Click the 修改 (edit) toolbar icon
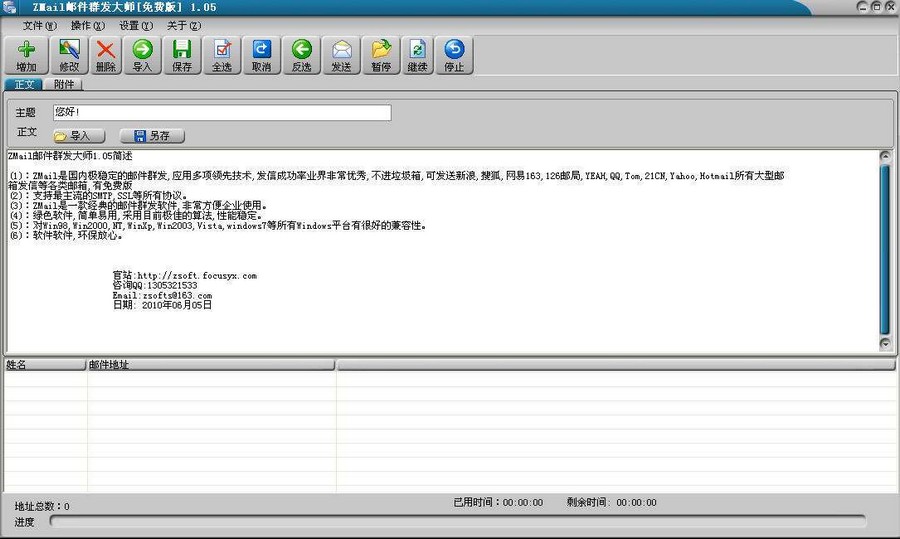The height and width of the screenshot is (539, 900). pyautogui.click(x=69, y=55)
